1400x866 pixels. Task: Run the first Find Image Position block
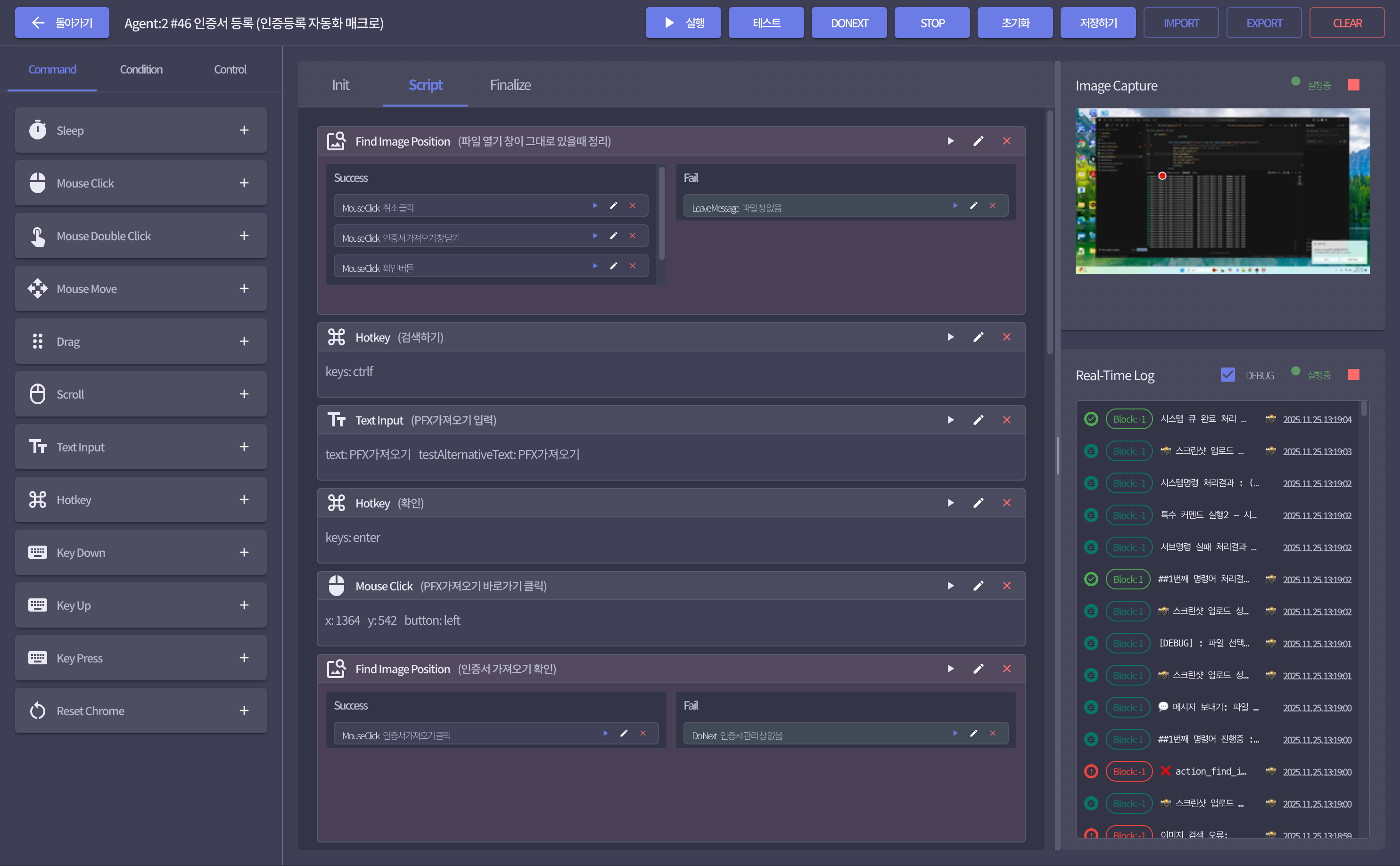(x=950, y=141)
